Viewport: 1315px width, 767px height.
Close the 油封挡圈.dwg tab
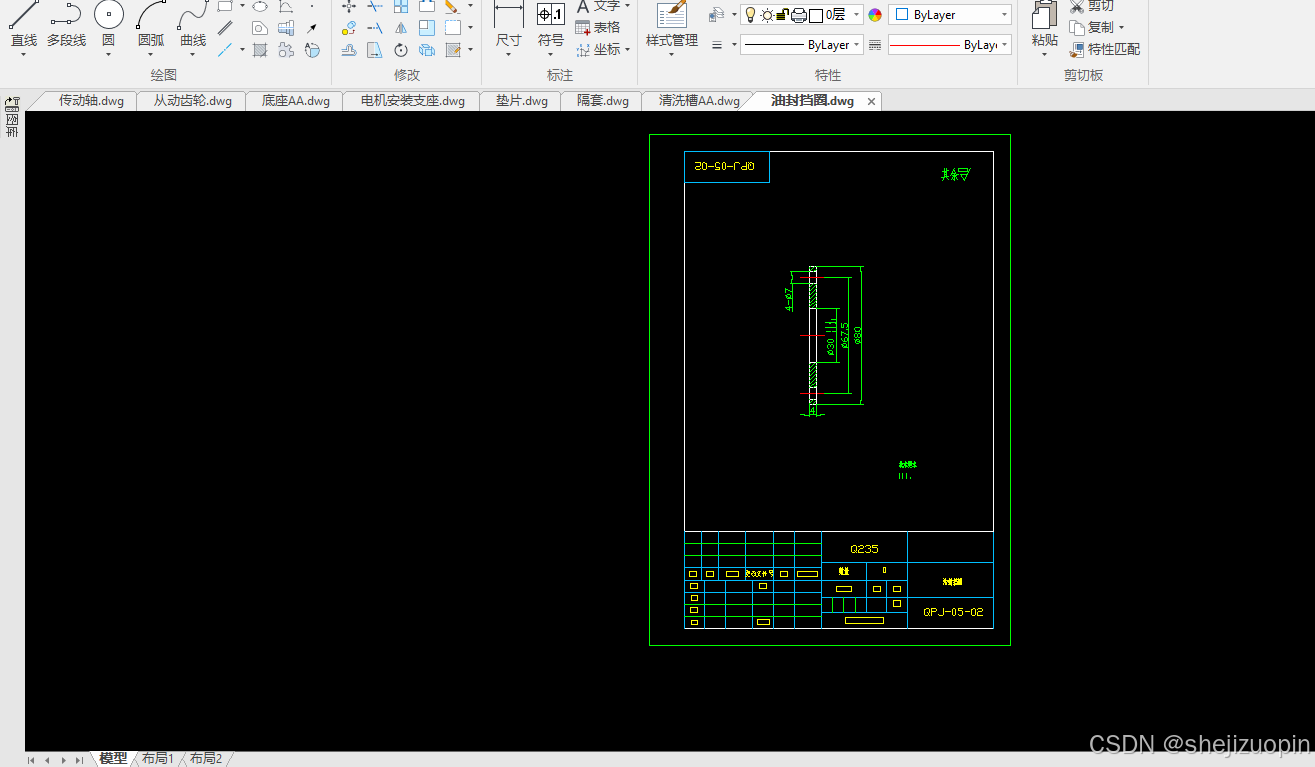tap(871, 102)
